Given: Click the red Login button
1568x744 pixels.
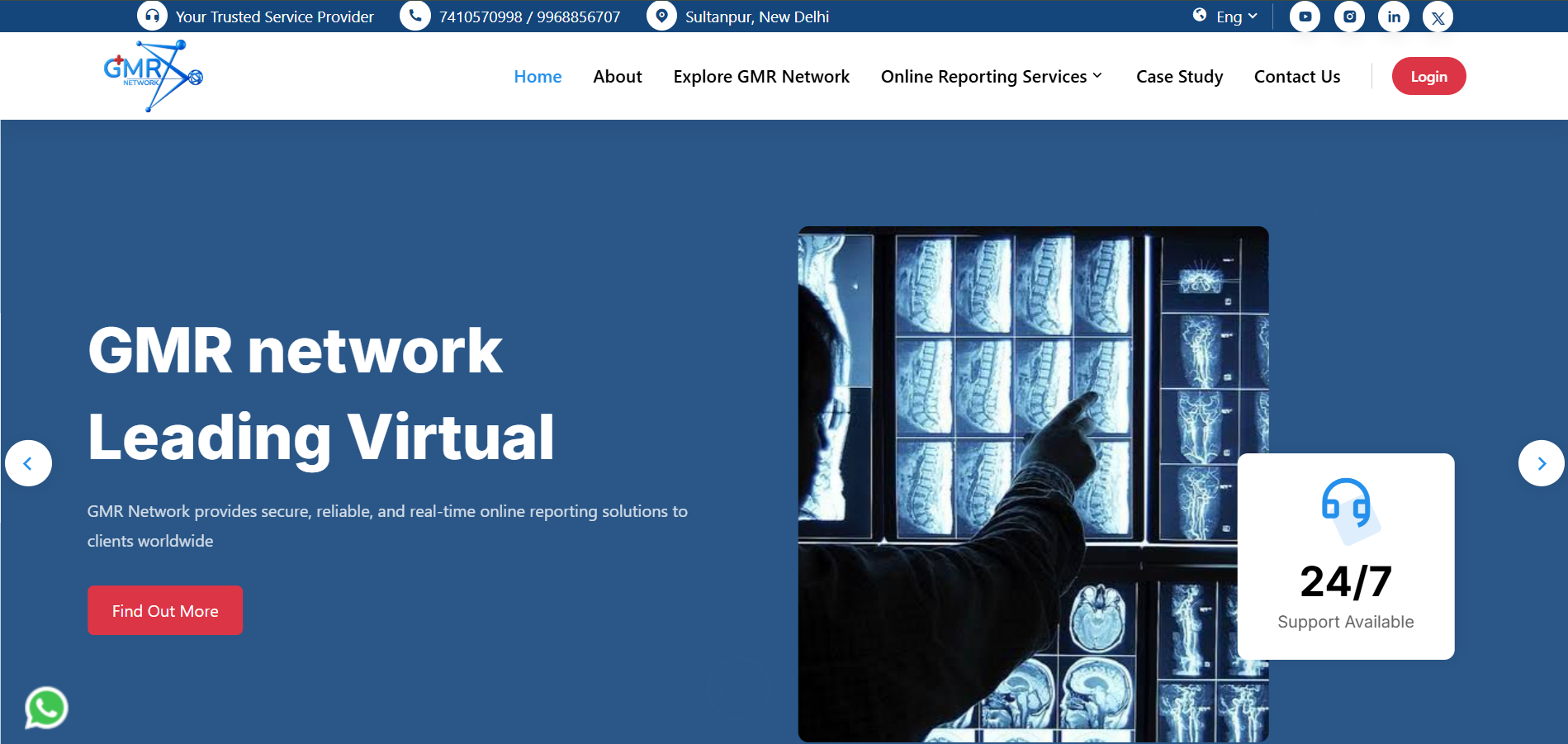Looking at the screenshot, I should point(1428,76).
